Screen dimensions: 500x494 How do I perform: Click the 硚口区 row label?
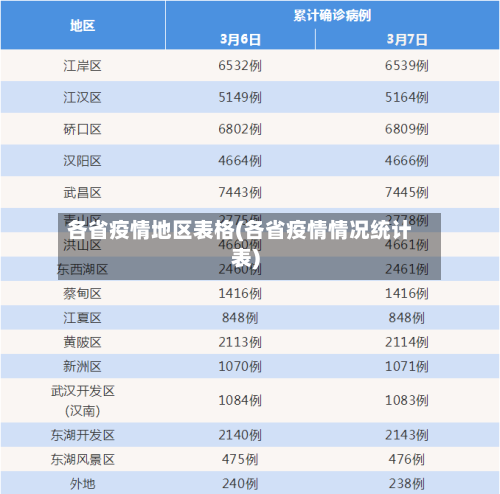[82, 129]
